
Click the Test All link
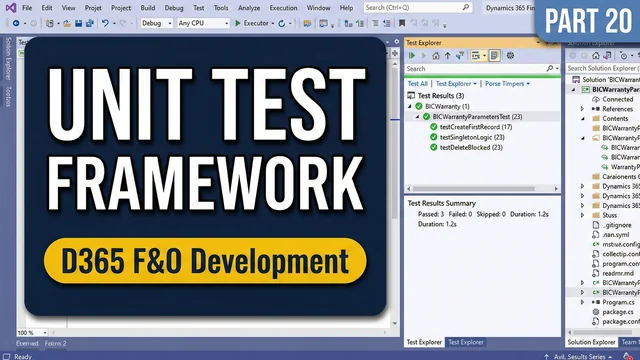pyautogui.click(x=418, y=84)
